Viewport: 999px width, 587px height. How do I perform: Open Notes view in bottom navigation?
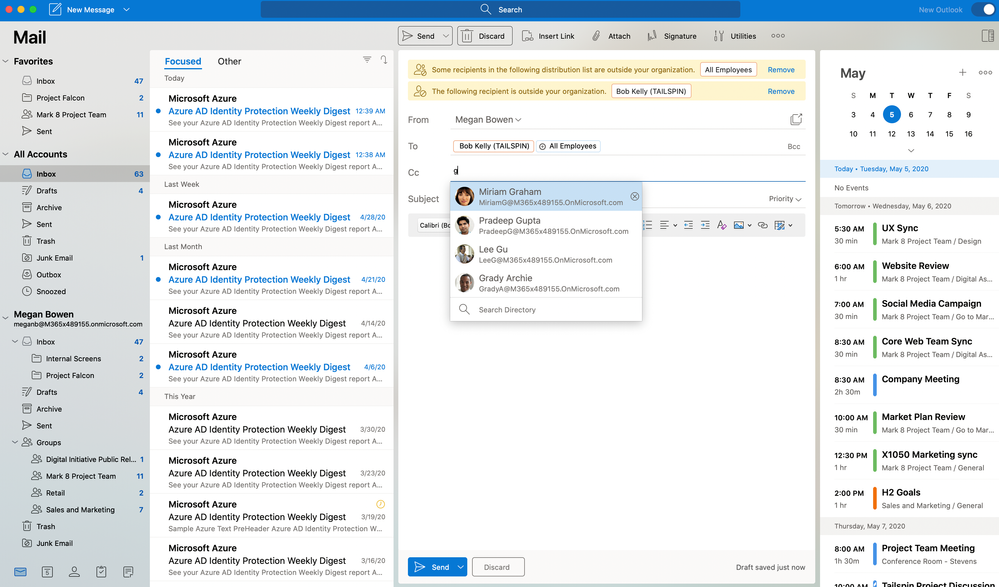[128, 572]
